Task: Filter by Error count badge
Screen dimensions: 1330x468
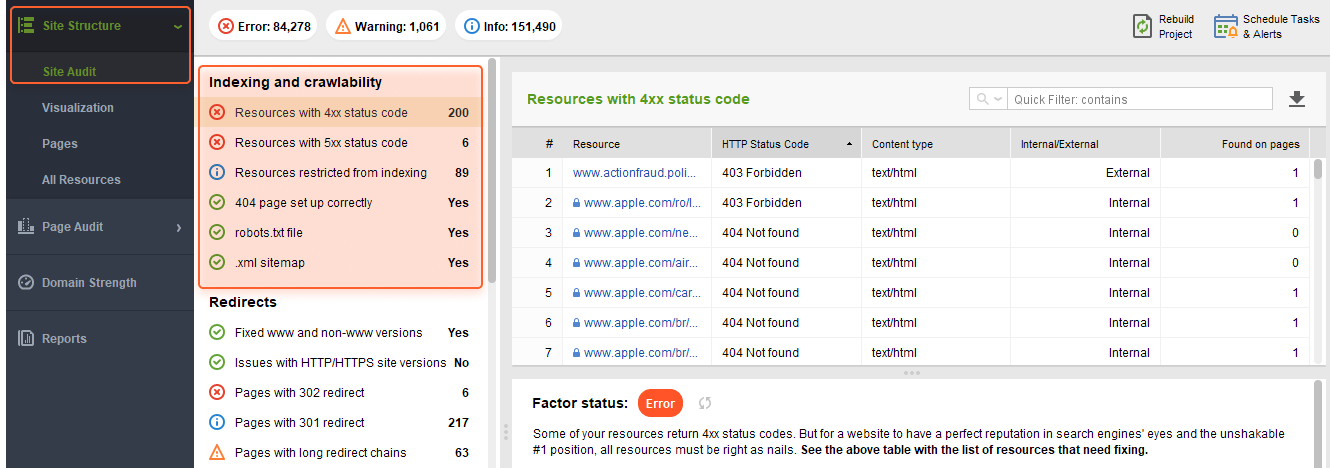Action: pyautogui.click(x=264, y=26)
